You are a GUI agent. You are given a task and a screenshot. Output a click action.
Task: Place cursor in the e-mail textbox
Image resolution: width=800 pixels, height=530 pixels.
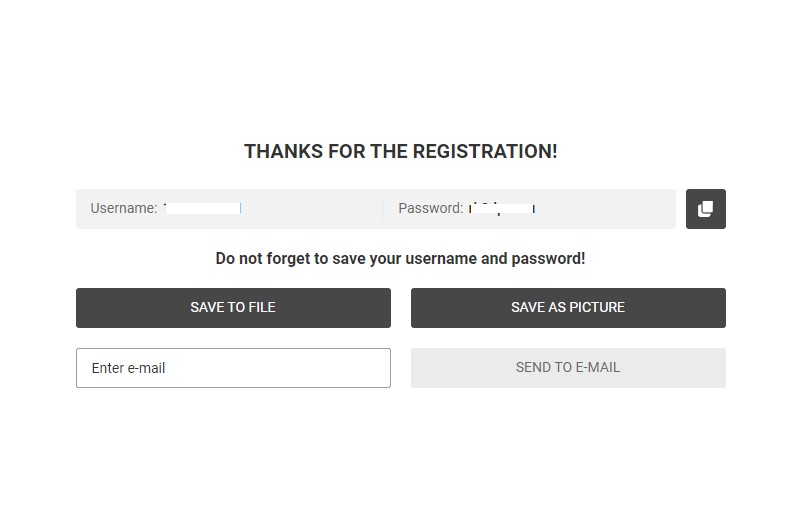(233, 368)
